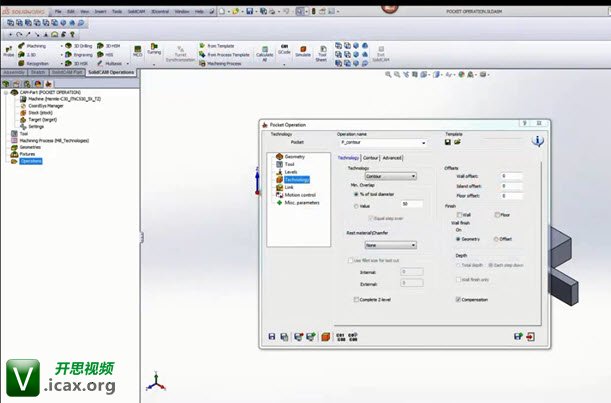The width and height of the screenshot is (611, 403).
Task: Click the MCO ribbon icon
Action: pyautogui.click(x=138, y=51)
